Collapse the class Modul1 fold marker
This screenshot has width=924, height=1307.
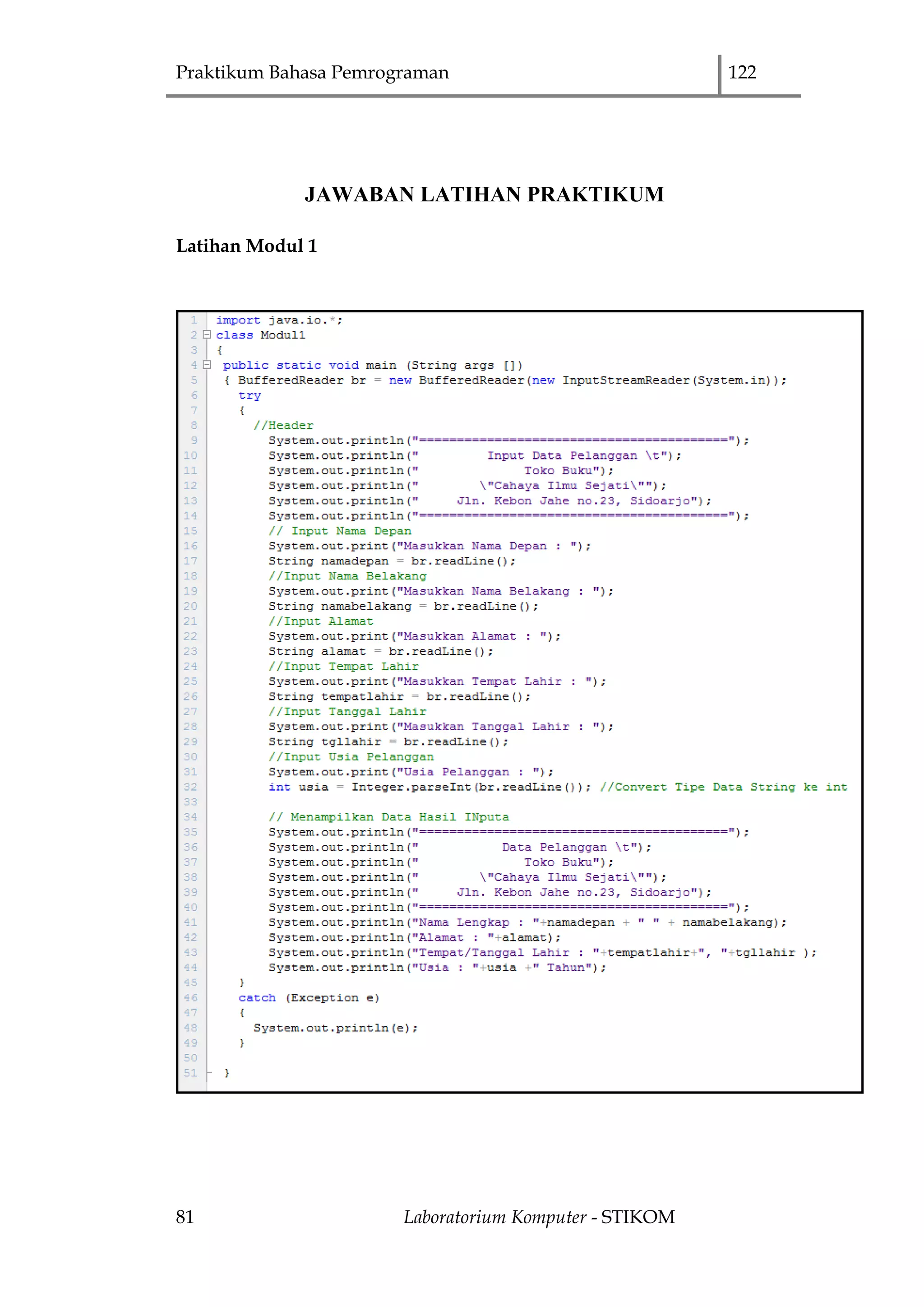(x=207, y=335)
